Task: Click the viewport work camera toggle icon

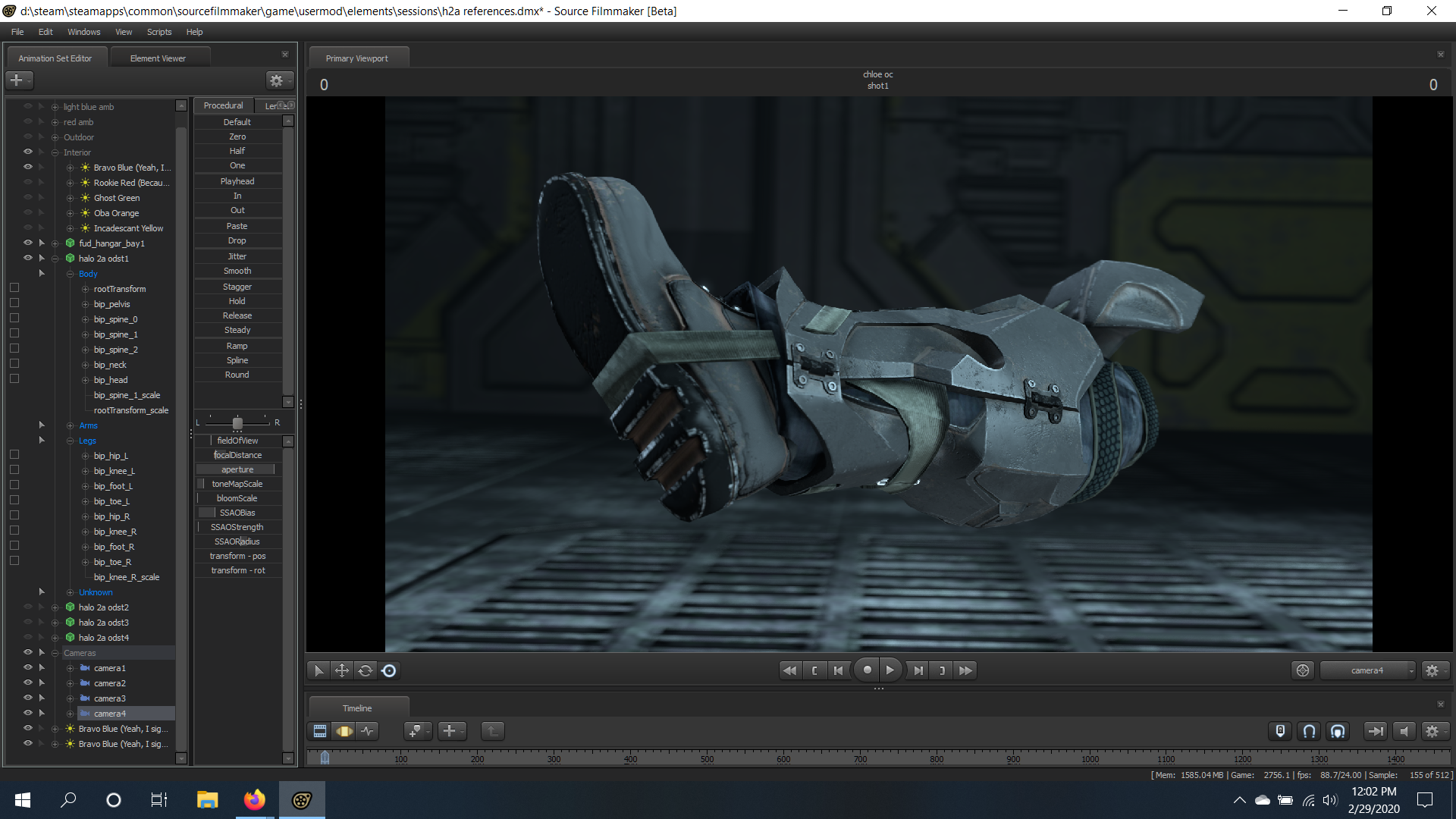Action: click(1303, 670)
